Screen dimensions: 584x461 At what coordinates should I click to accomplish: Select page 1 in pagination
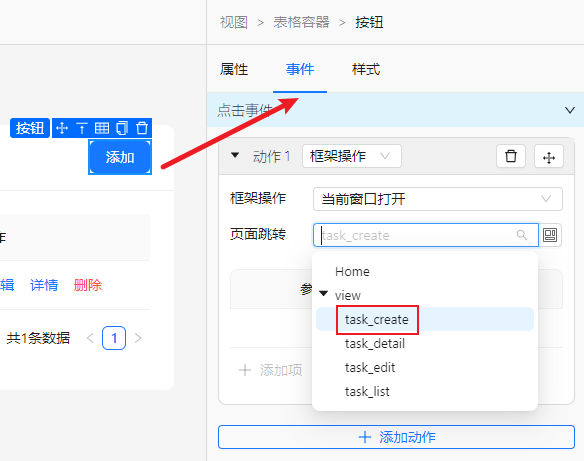[114, 338]
